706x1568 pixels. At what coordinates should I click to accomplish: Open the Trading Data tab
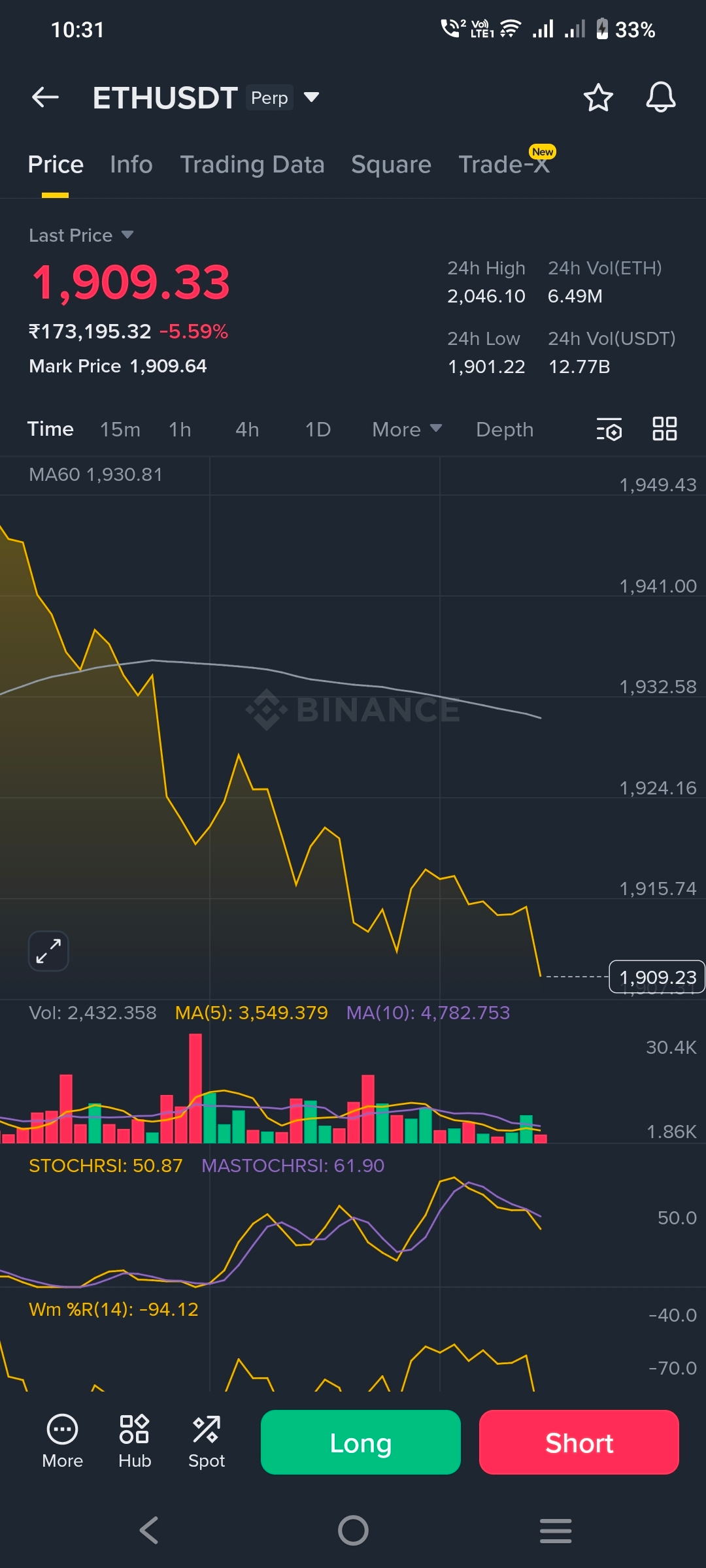click(x=252, y=165)
